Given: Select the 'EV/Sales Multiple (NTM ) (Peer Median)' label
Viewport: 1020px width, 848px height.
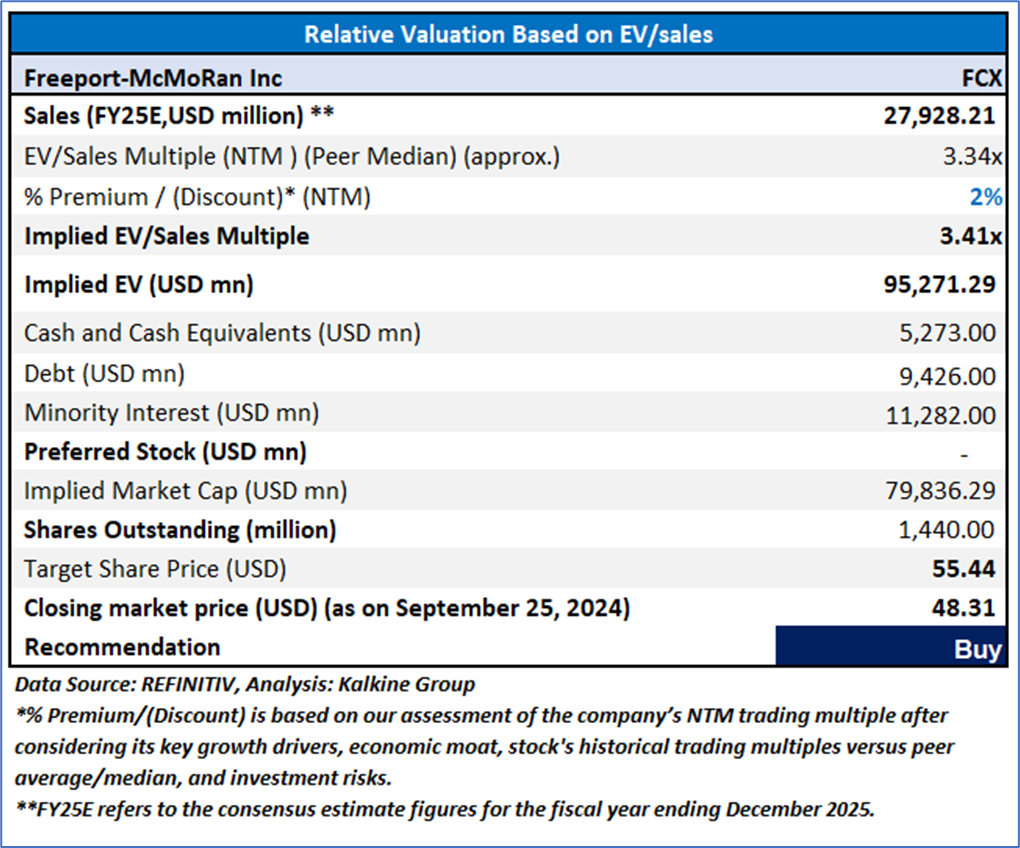Looking at the screenshot, I should (291, 157).
